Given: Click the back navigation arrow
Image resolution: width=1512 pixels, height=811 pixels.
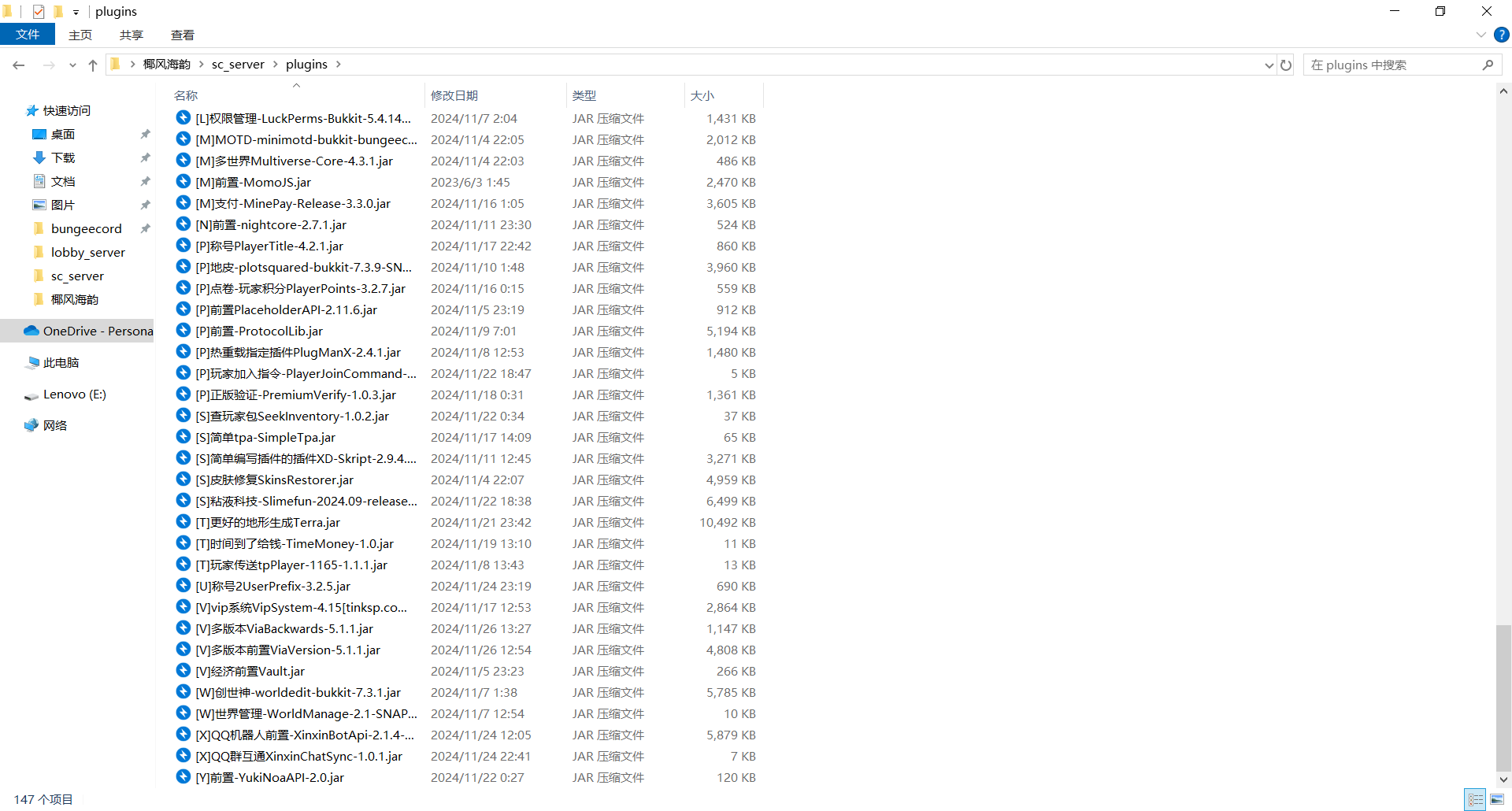Looking at the screenshot, I should tap(19, 65).
